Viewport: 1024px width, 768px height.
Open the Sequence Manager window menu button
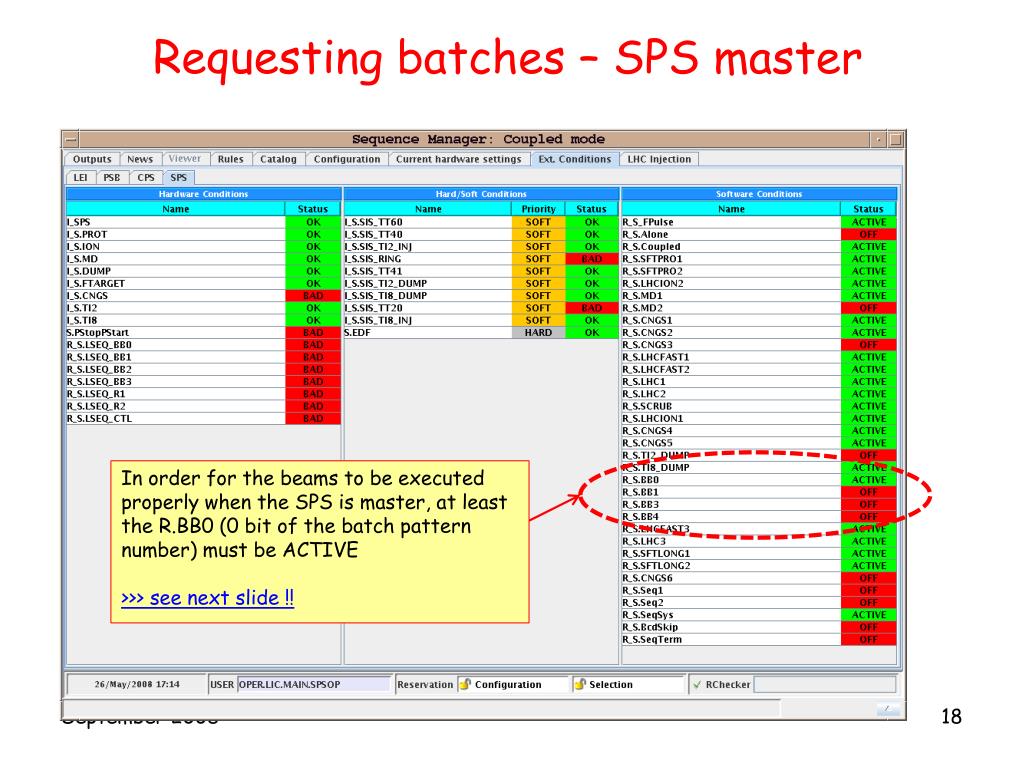(71, 139)
